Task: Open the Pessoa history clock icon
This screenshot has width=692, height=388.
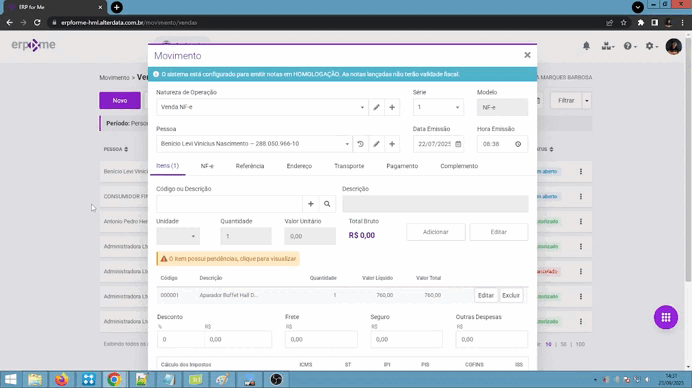Action: 360,144
